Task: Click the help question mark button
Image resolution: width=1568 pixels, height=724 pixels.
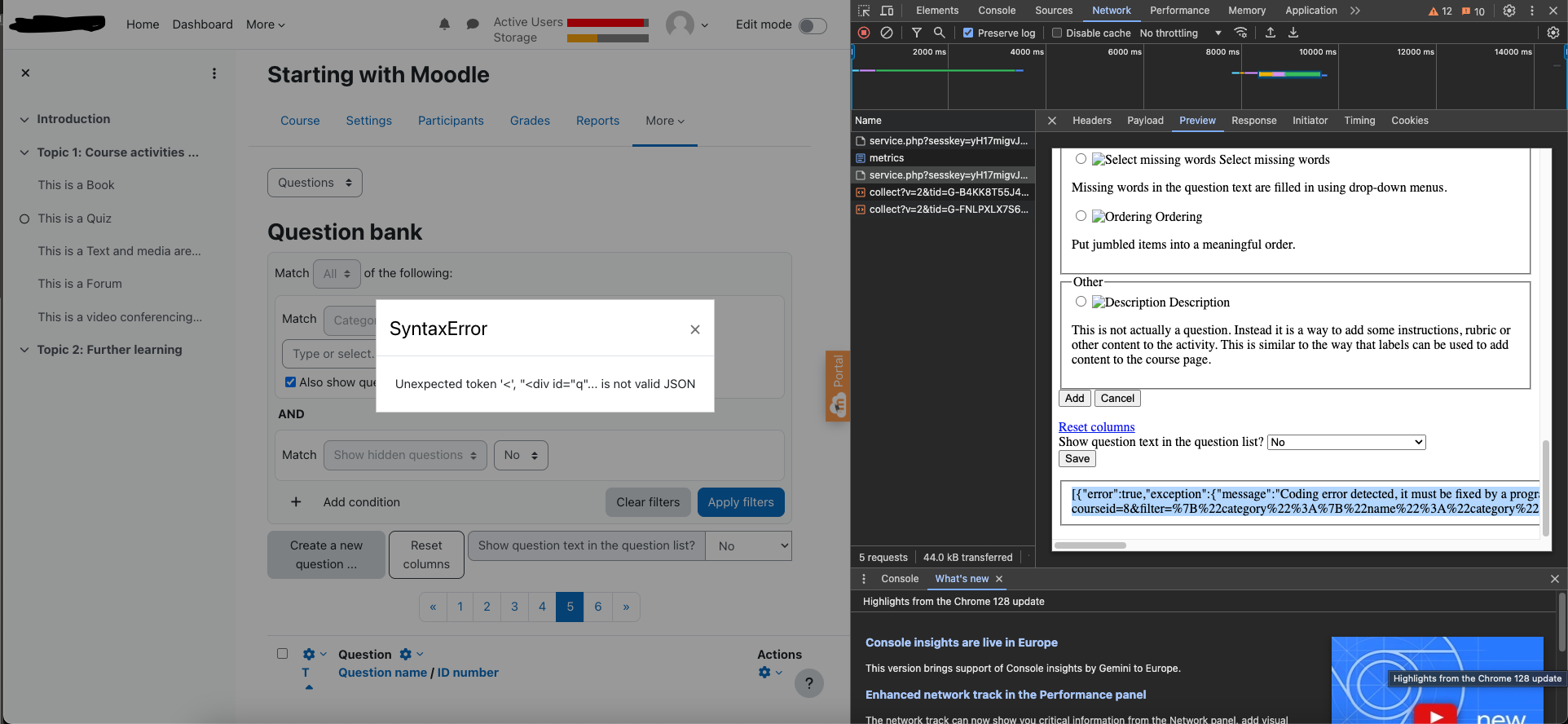Action: (809, 683)
